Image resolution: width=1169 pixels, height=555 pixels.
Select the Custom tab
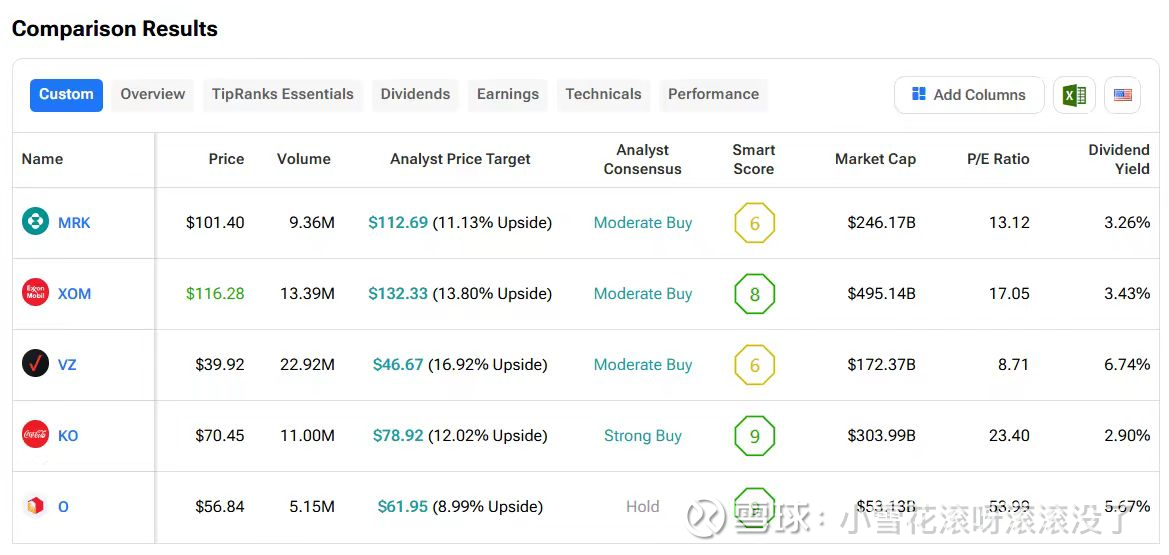66,94
